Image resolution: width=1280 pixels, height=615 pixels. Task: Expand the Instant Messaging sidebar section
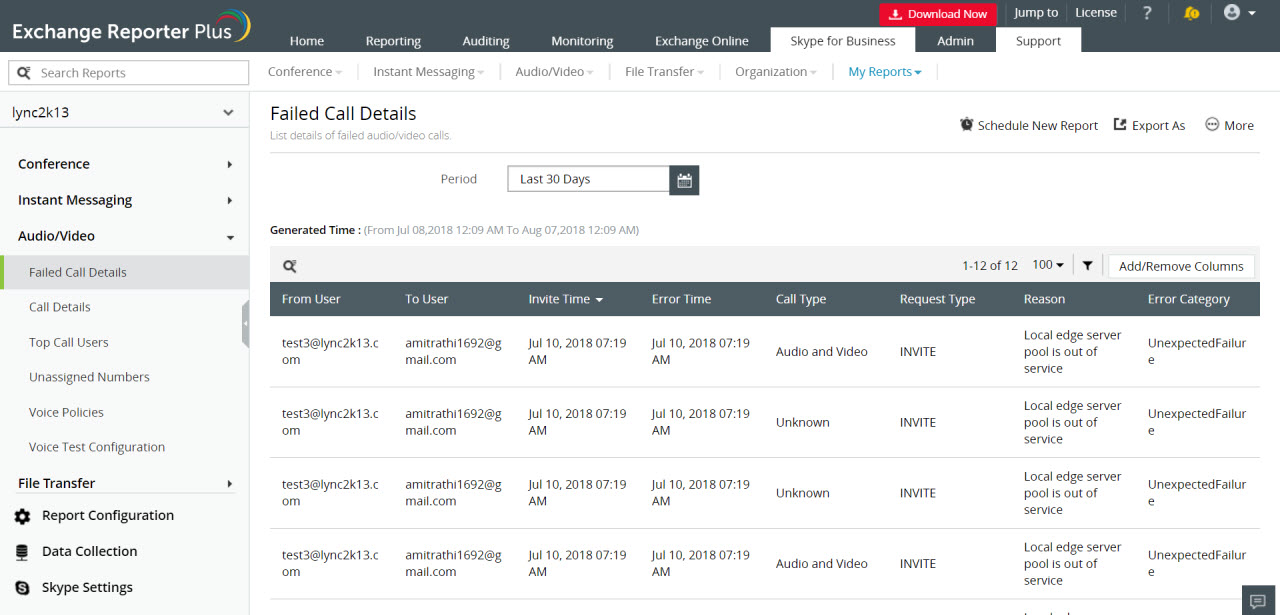pyautogui.click(x=124, y=200)
